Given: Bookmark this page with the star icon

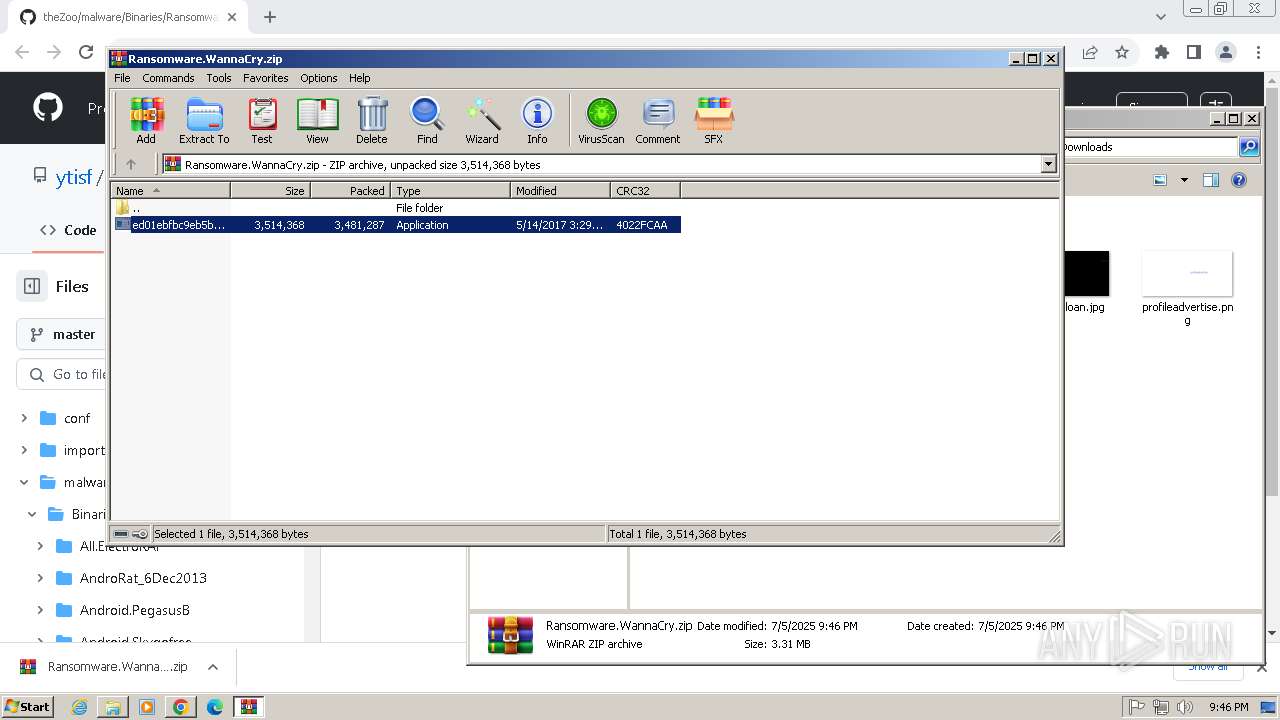Looking at the screenshot, I should [x=1122, y=52].
